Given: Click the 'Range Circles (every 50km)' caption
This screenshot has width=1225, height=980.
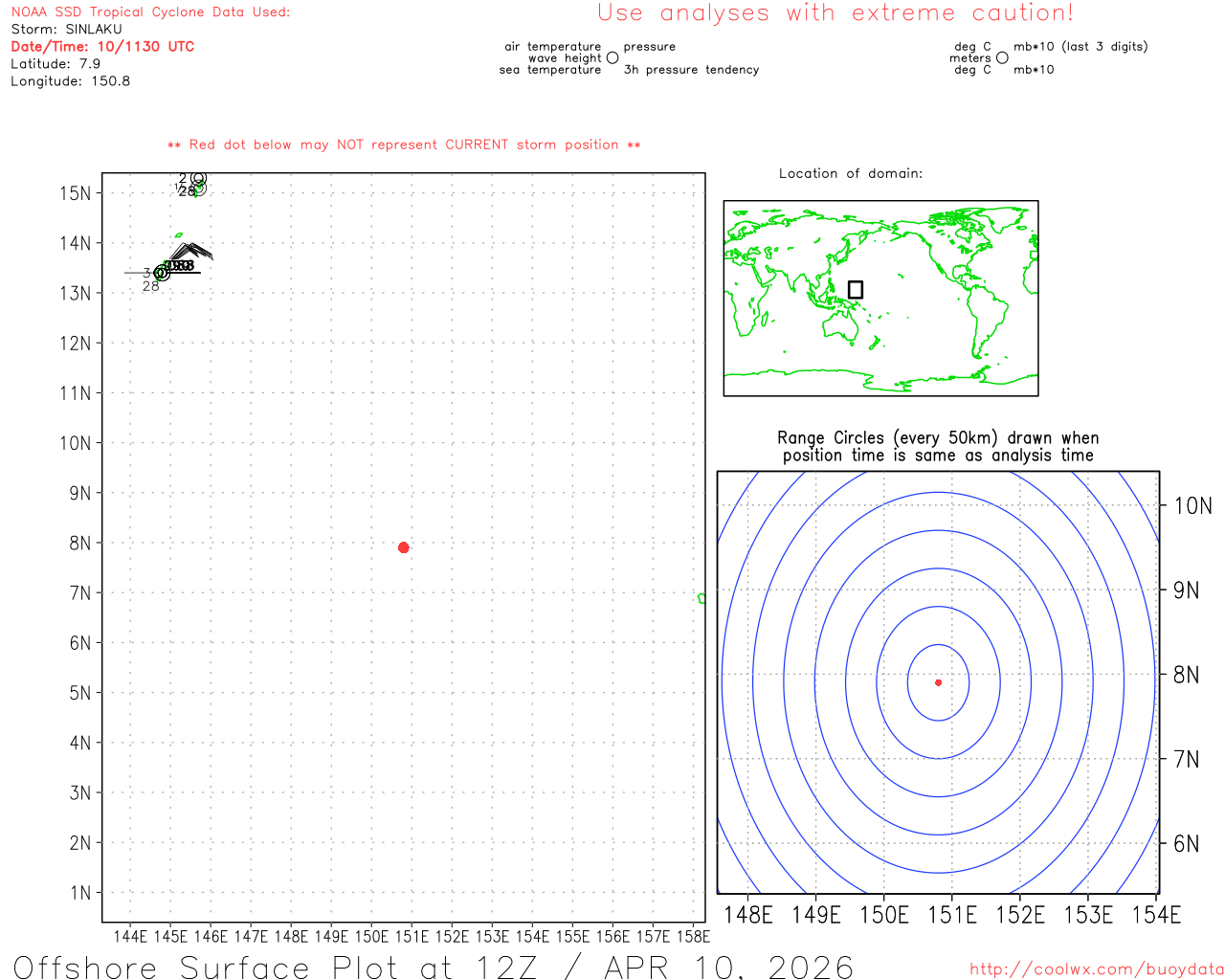Looking at the screenshot, I should click(x=938, y=447).
